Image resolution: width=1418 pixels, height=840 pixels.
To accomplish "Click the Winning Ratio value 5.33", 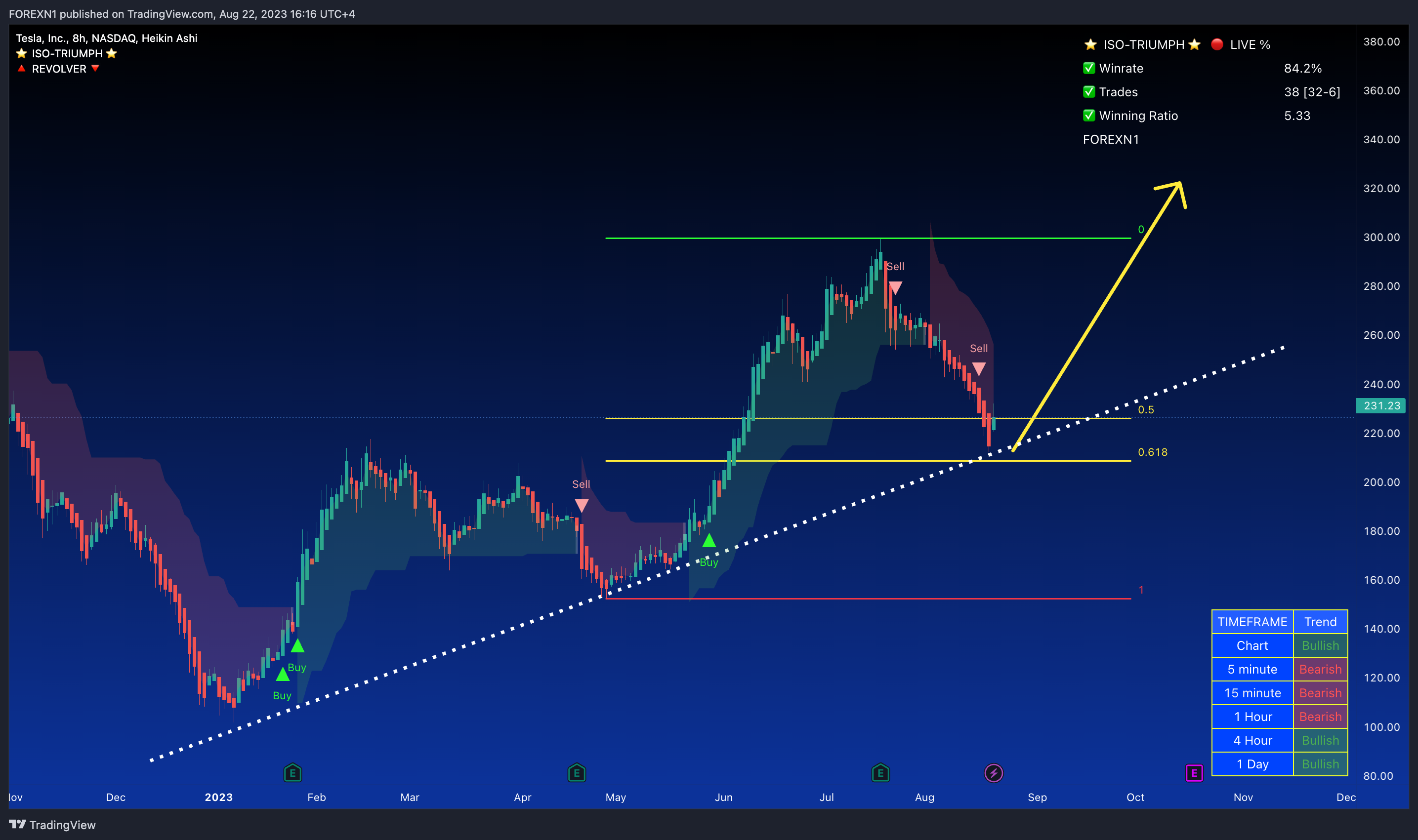I will pos(1297,116).
